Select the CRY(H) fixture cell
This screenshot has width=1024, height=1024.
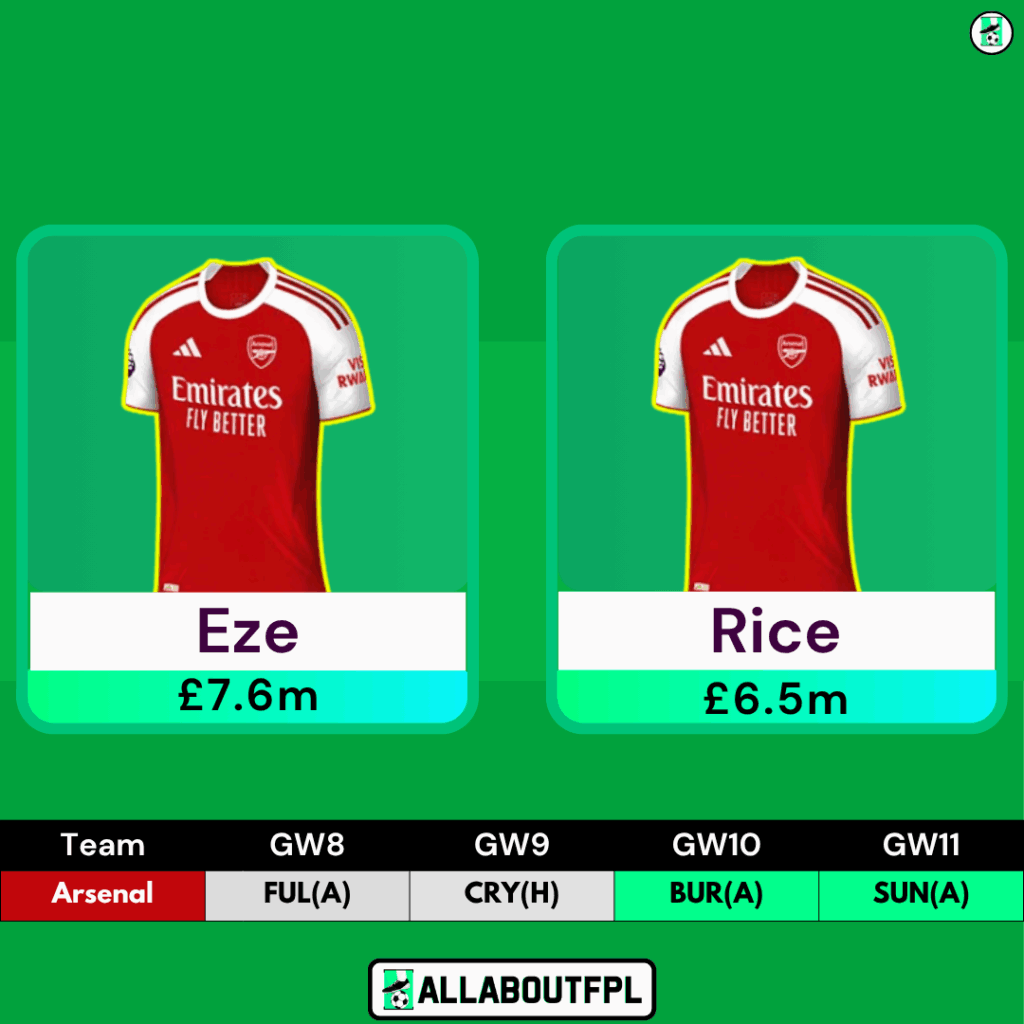pyautogui.click(x=511, y=895)
